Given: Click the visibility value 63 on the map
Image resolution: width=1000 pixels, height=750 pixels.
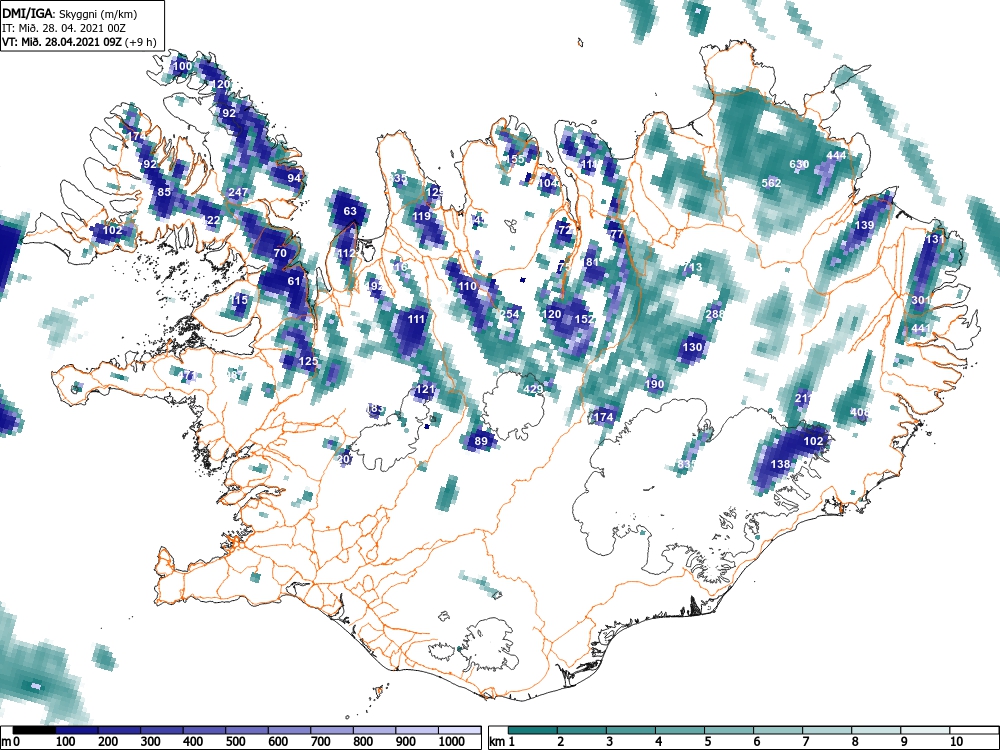Looking at the screenshot, I should 350,211.
